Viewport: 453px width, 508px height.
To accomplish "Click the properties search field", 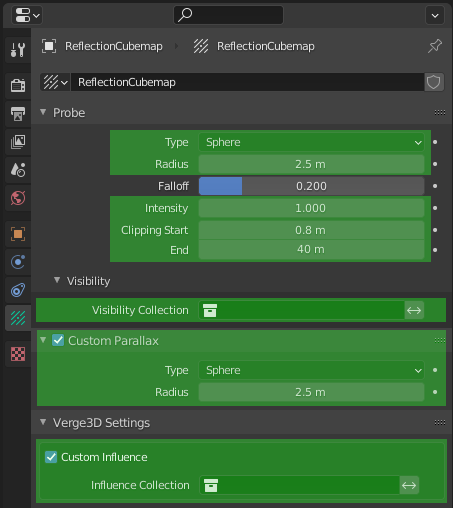I will pos(228,15).
